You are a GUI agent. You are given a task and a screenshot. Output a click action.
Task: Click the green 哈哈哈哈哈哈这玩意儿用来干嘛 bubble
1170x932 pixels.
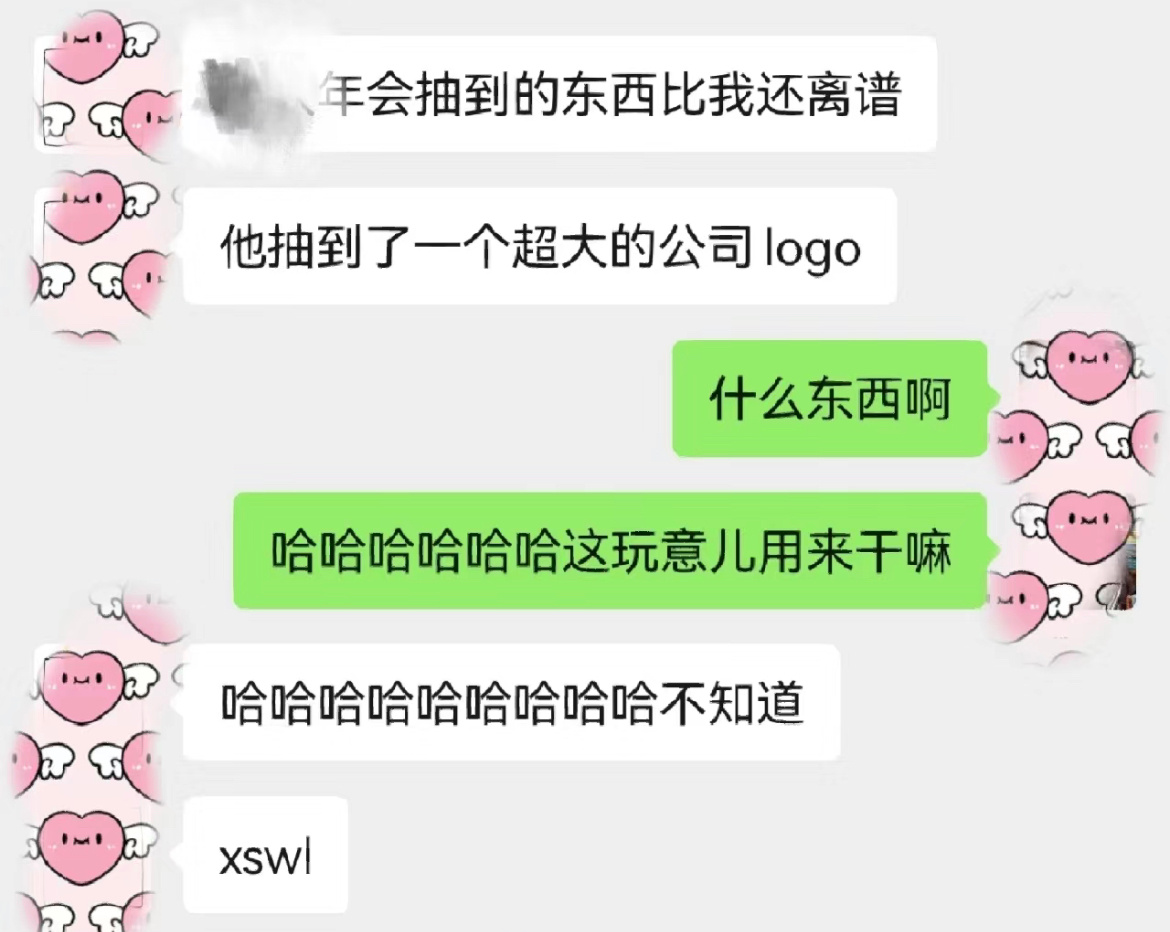(x=611, y=551)
